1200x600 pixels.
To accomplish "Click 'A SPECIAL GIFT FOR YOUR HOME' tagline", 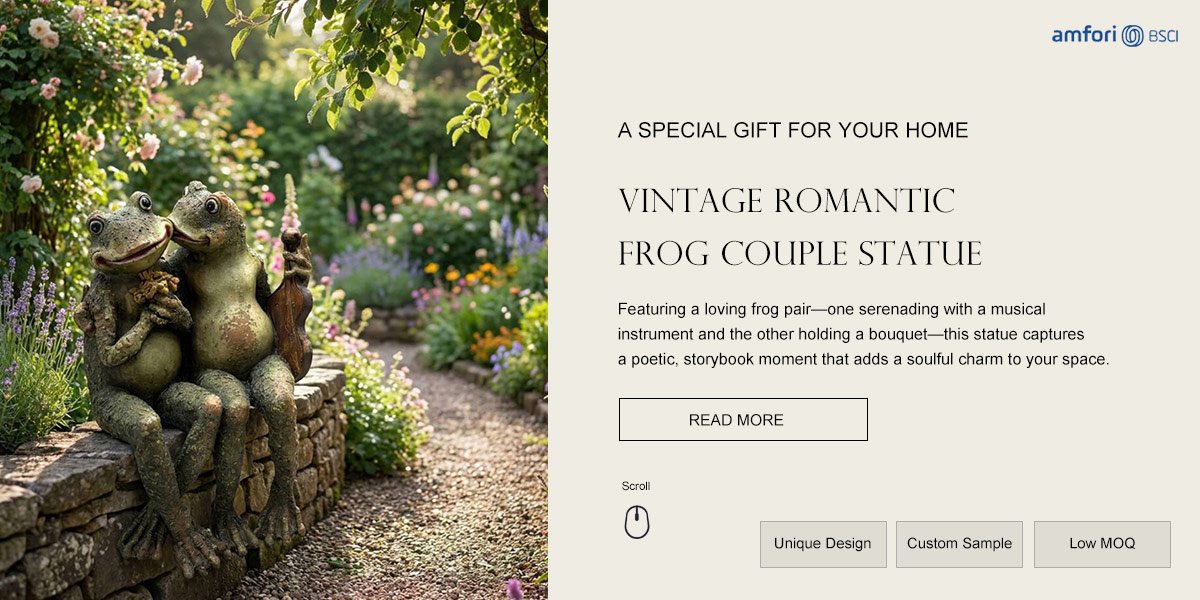I will click(793, 130).
